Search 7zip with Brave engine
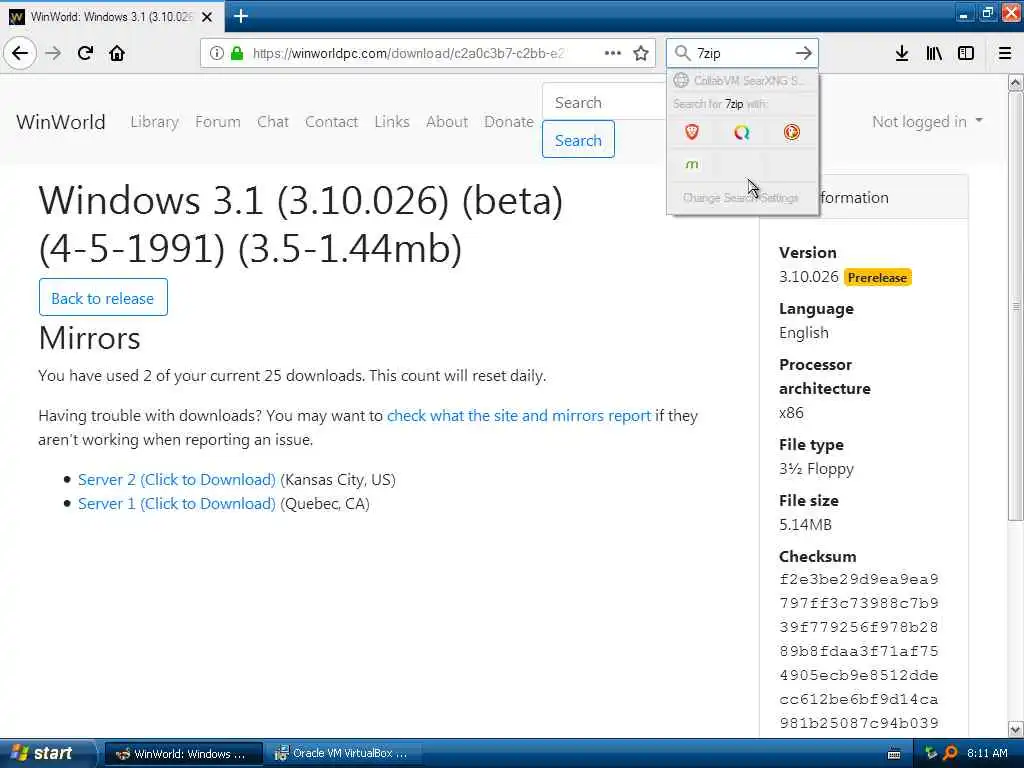Viewport: 1024px width, 768px height. pyautogui.click(x=692, y=133)
